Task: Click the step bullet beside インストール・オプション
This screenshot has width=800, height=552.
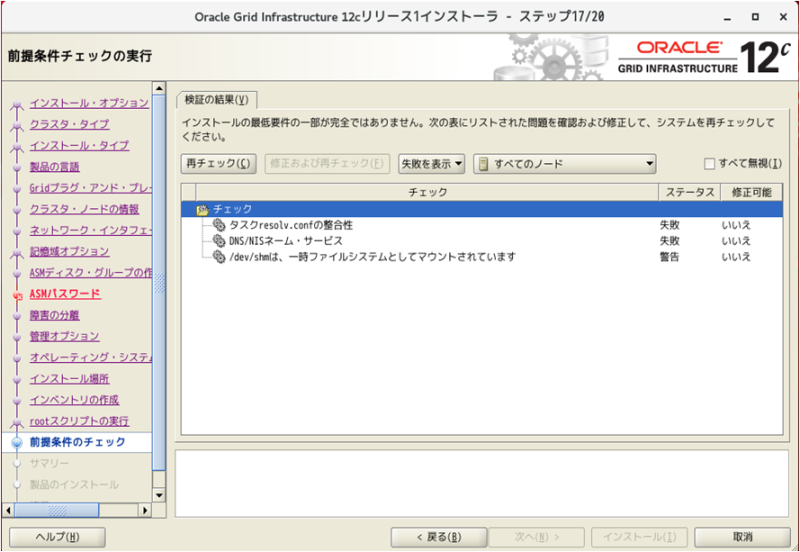Action: click(x=17, y=105)
